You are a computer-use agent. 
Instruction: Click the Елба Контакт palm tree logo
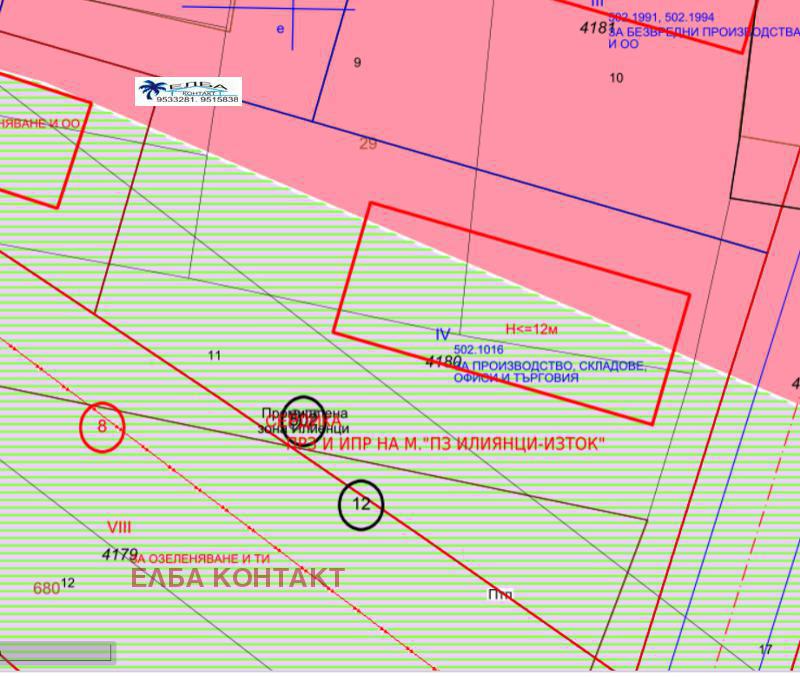pyautogui.click(x=189, y=92)
